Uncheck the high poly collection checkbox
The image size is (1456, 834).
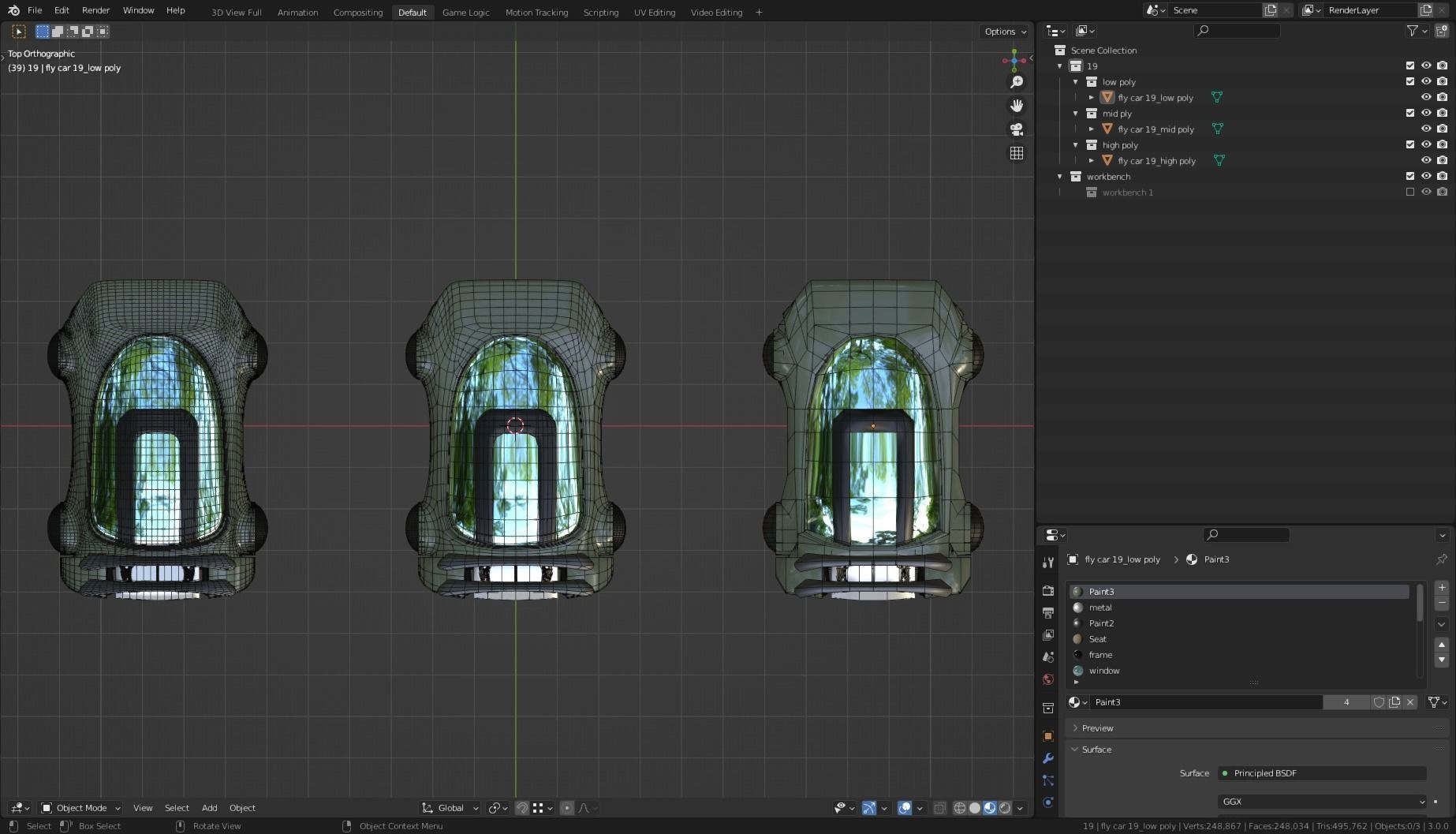(x=1410, y=144)
